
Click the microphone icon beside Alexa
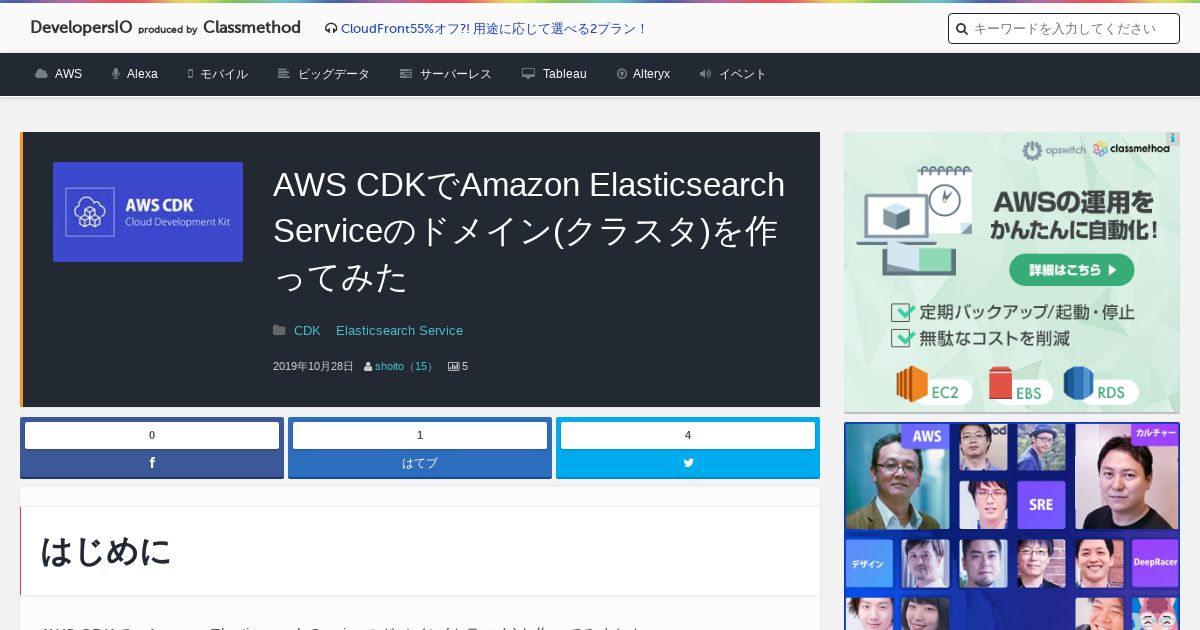coord(116,74)
